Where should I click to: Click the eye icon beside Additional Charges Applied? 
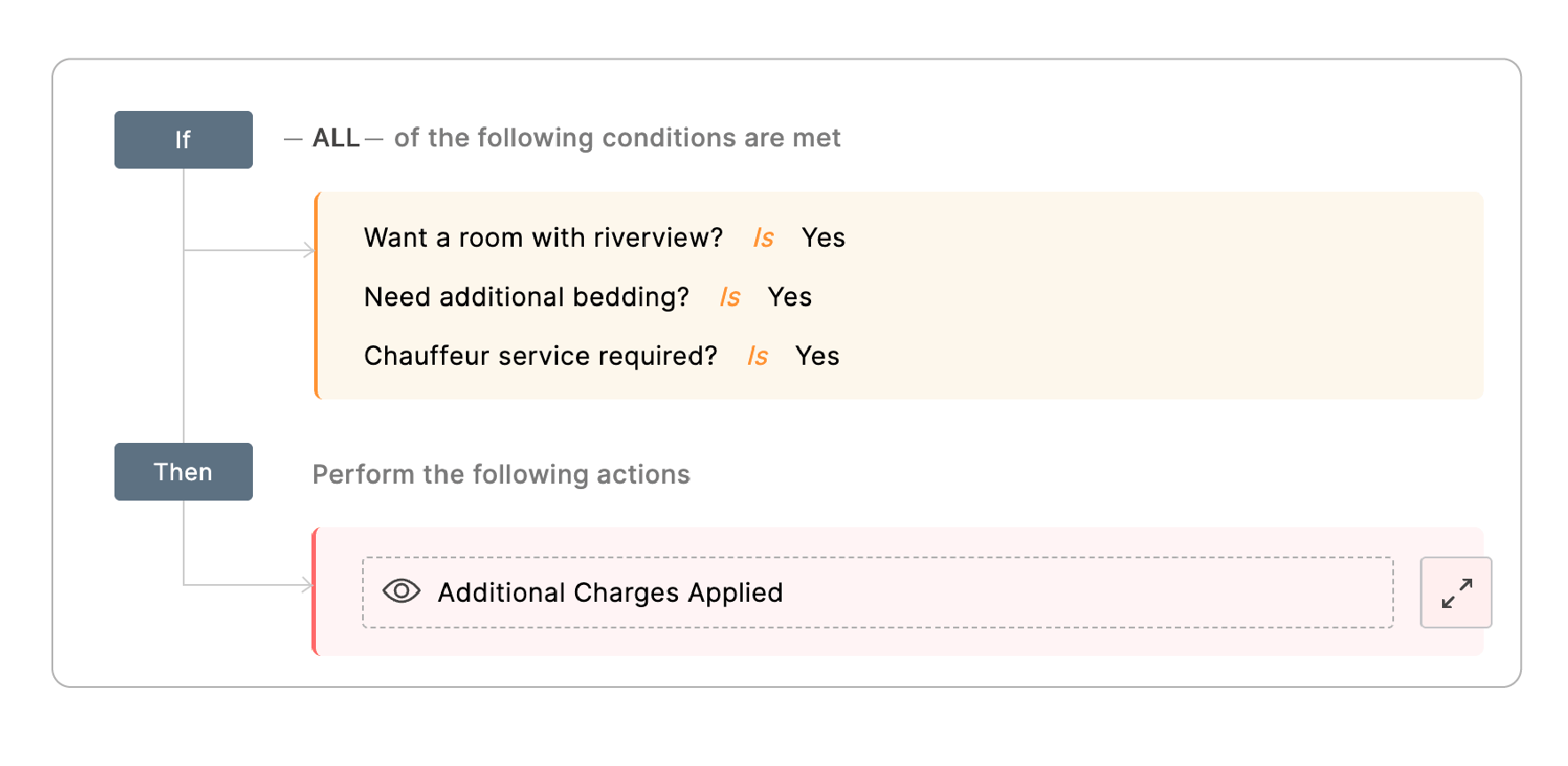tap(401, 591)
